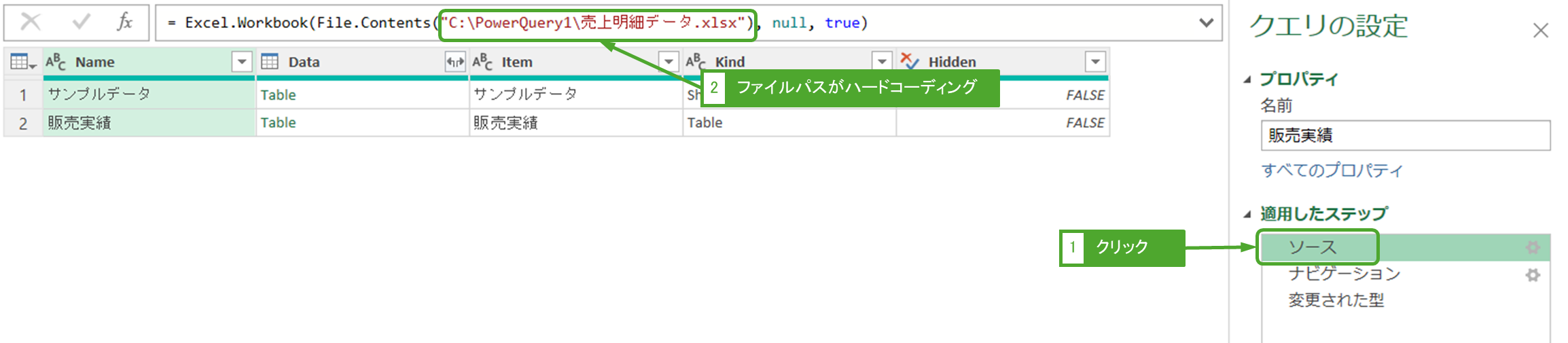This screenshot has width=1568, height=343.
Task: Click the Name column text type icon
Action: pos(56,62)
